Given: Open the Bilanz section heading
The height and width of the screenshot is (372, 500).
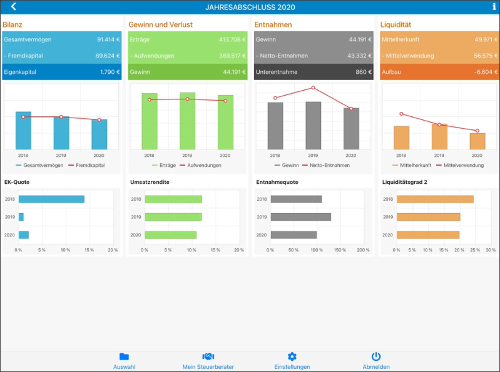Looking at the screenshot, I should [x=12, y=25].
